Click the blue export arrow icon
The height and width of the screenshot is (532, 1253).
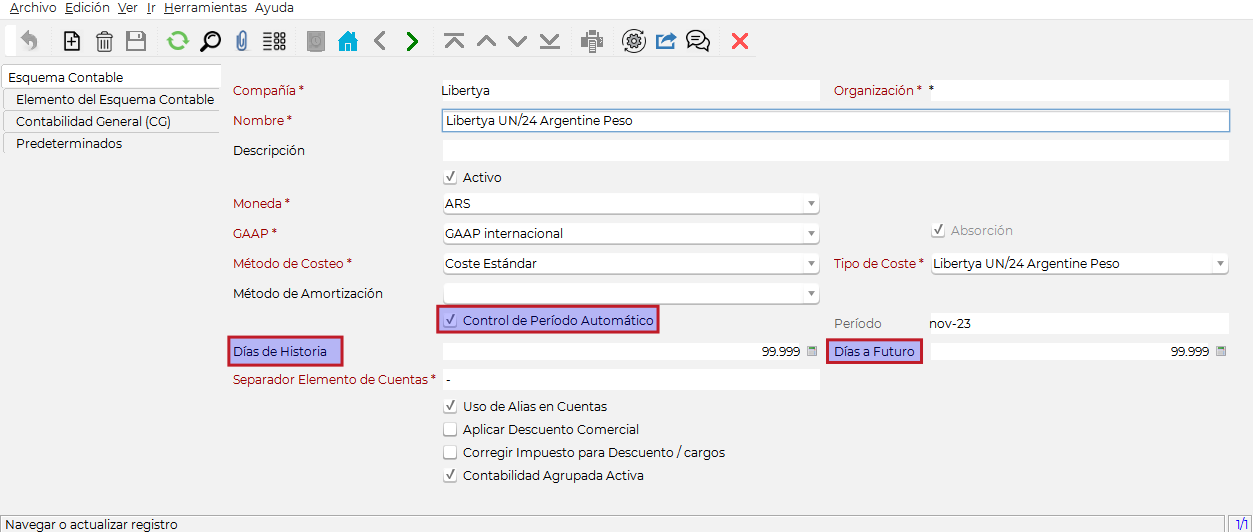(x=666, y=41)
